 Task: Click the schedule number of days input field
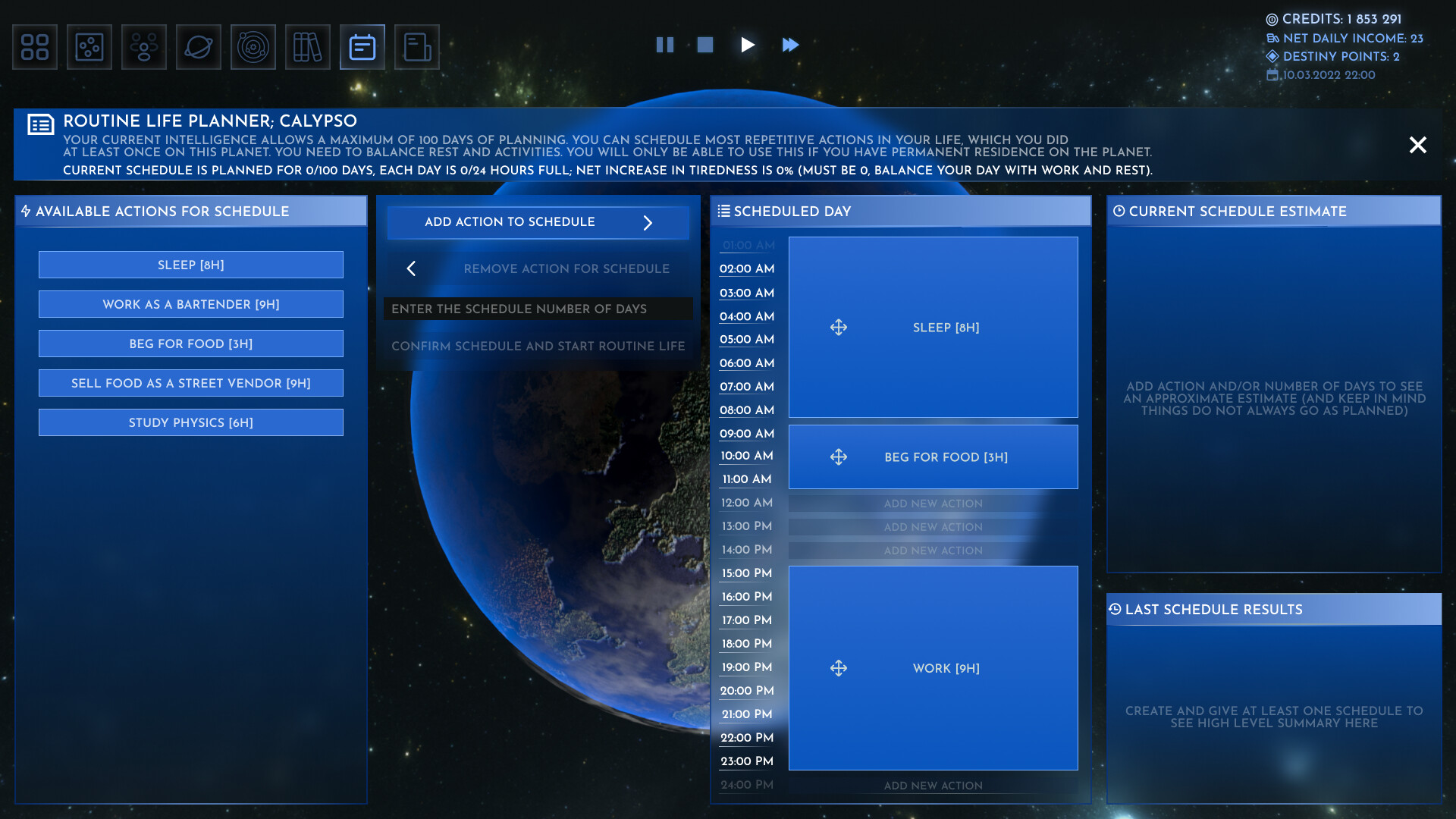click(x=538, y=309)
